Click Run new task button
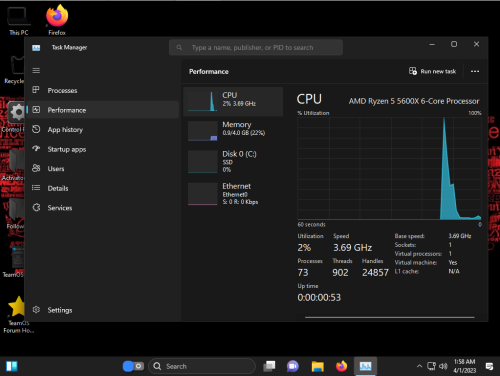This screenshot has height=376, width=500. point(433,71)
